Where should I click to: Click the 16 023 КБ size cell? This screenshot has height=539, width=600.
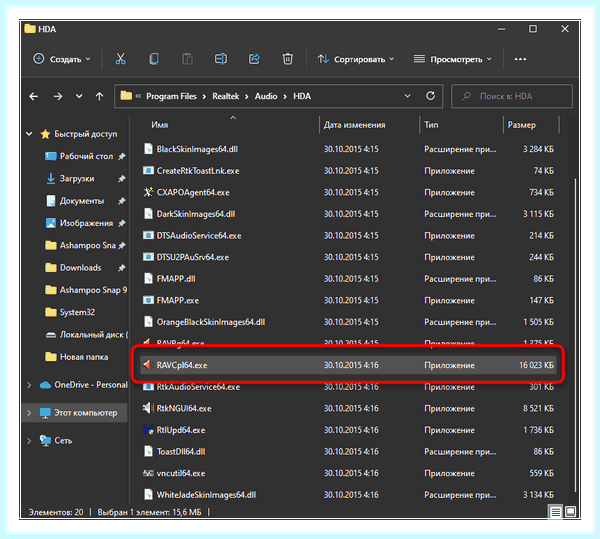pyautogui.click(x=536, y=365)
